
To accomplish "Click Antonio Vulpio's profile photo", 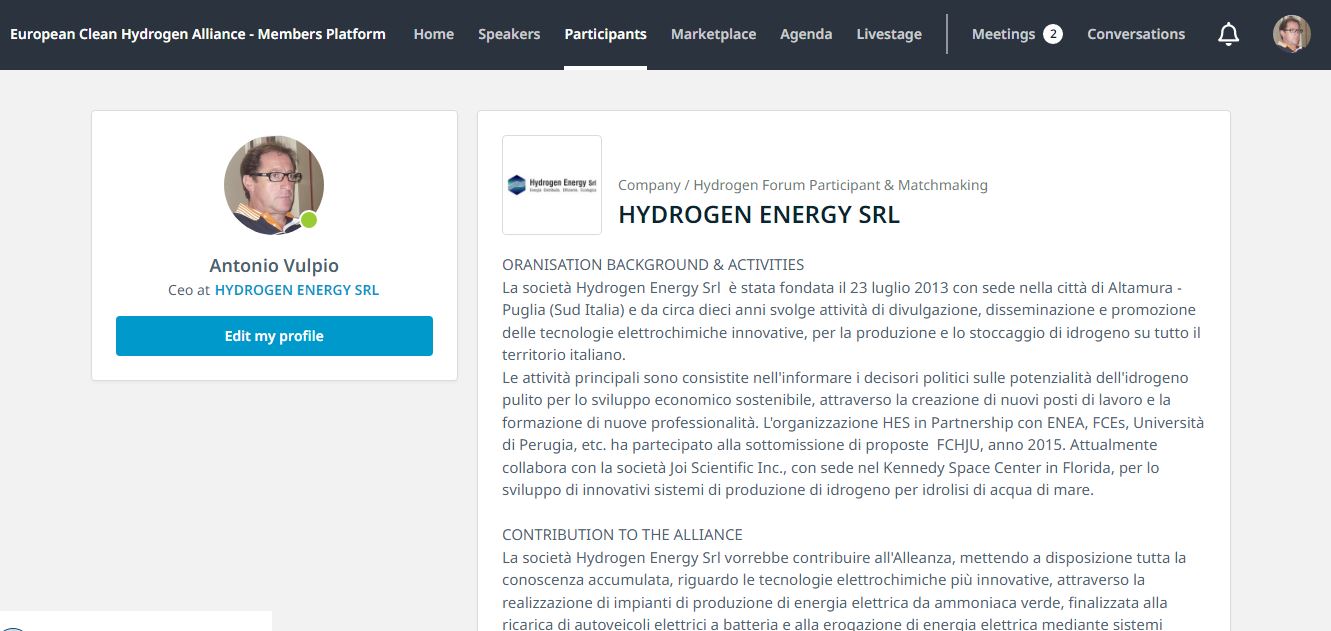I will [274, 185].
